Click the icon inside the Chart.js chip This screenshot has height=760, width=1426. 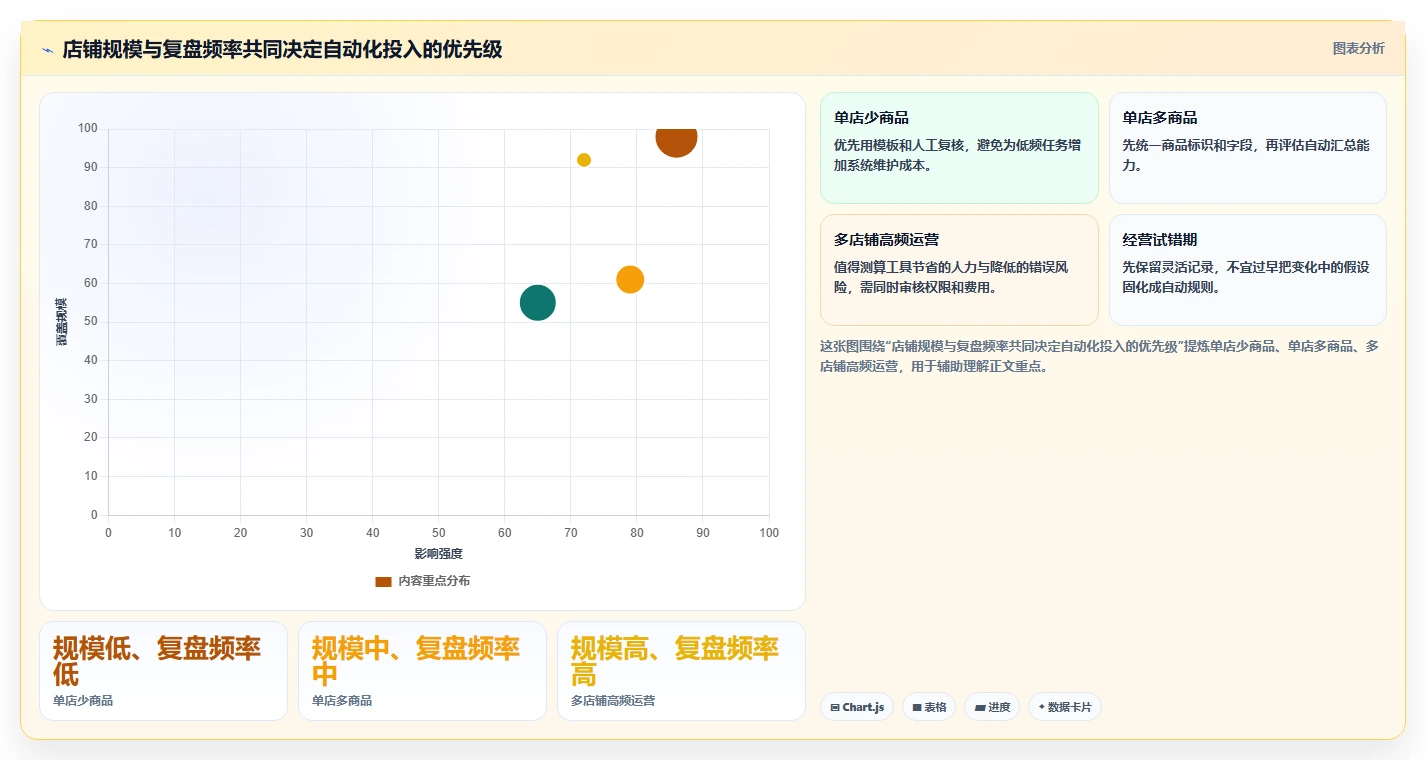tap(835, 707)
